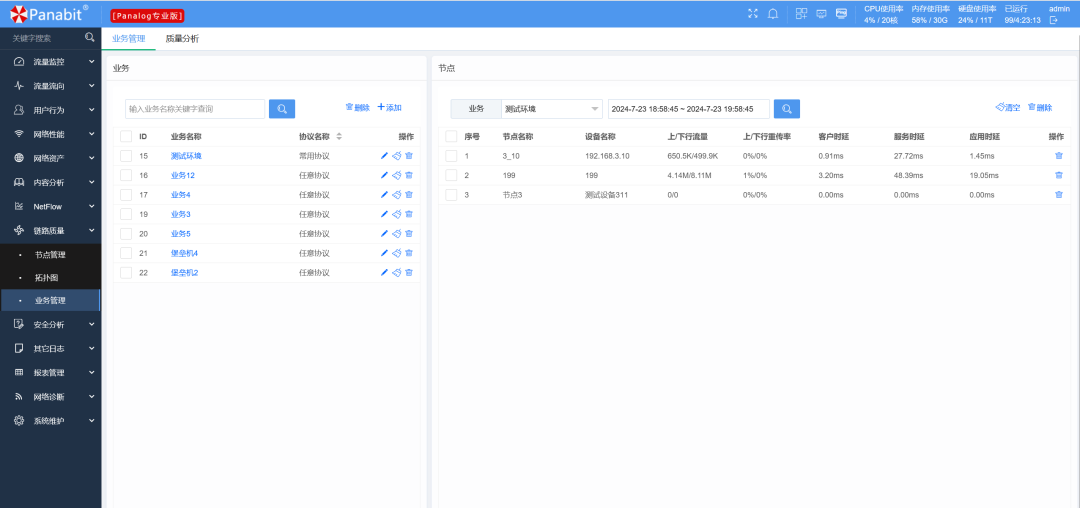Expand 安全分析 sidebar menu
Screen dimensions: 1080x508
[x=50, y=324]
